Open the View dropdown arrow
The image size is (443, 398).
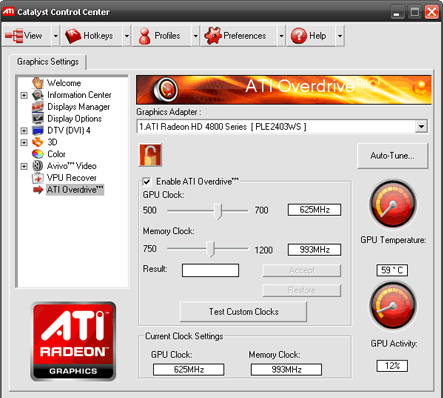pos(56,36)
